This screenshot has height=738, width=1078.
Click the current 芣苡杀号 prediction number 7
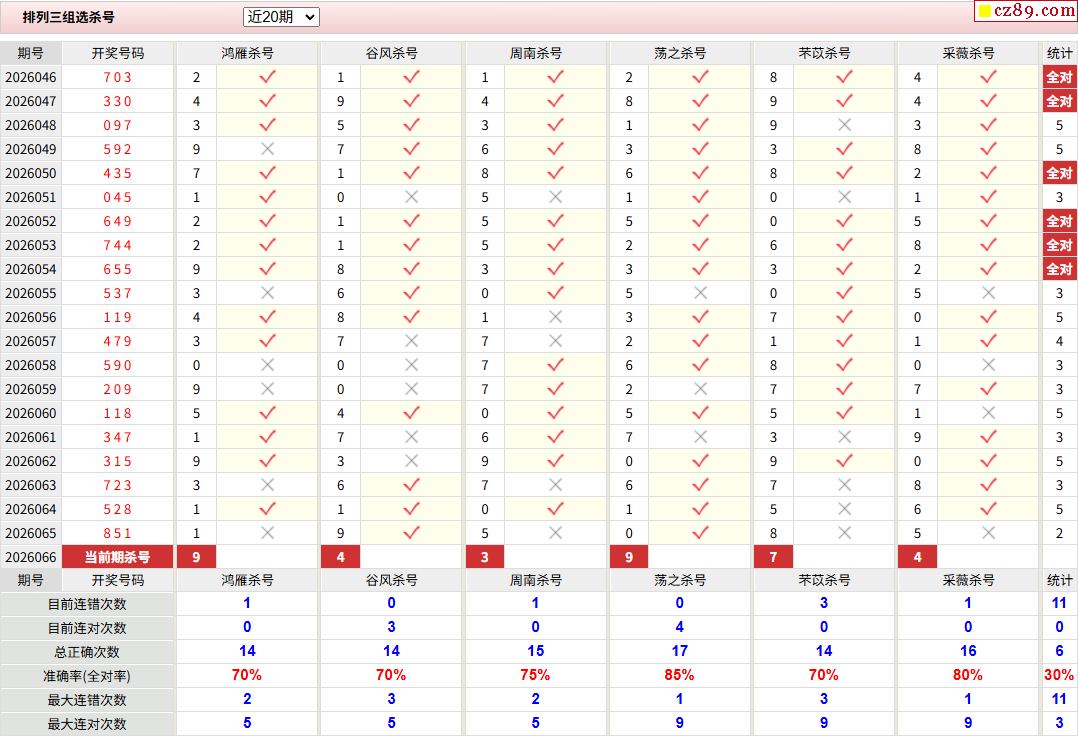pyautogui.click(x=773, y=557)
